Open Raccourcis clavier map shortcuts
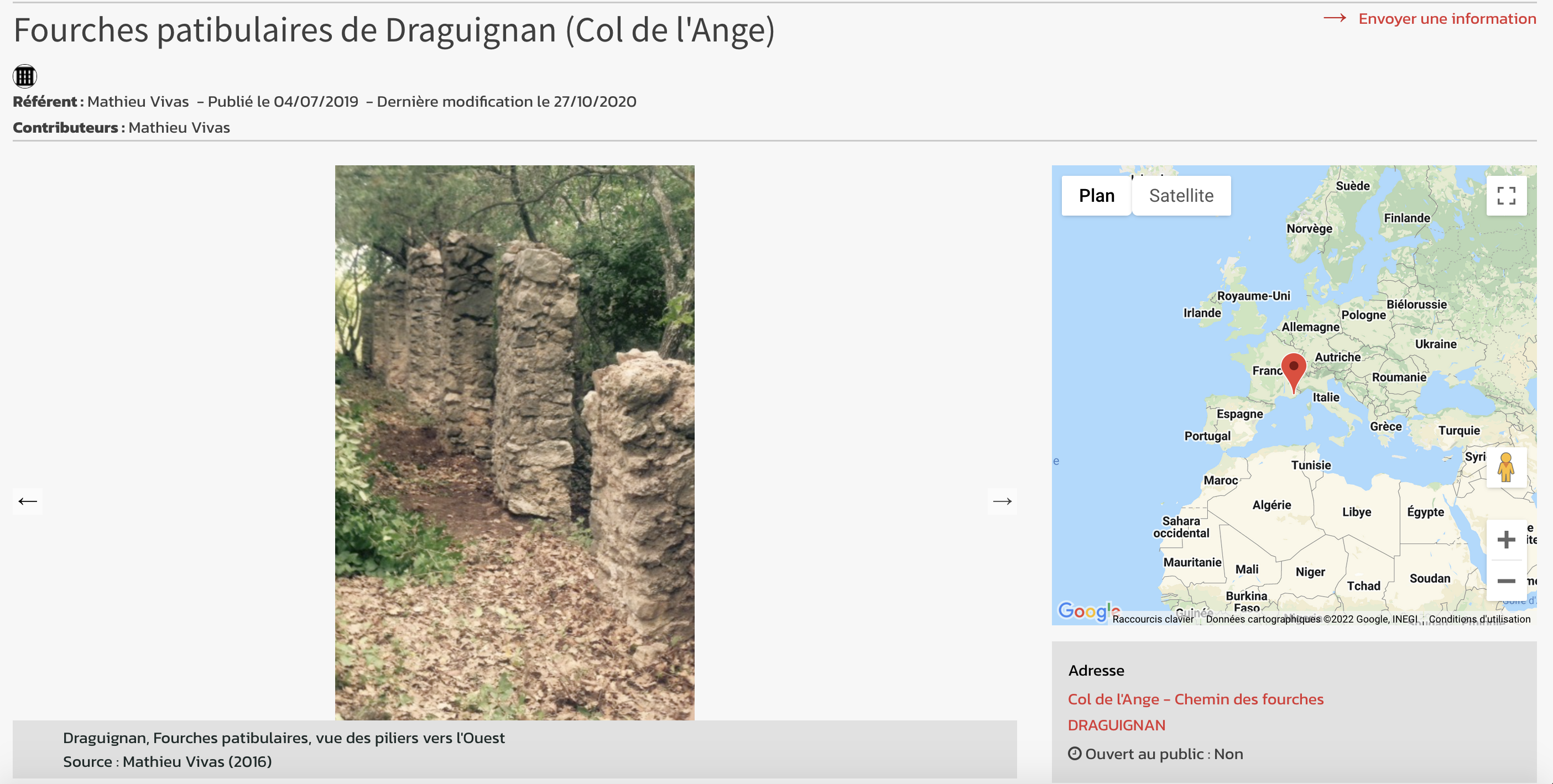 1153,619
